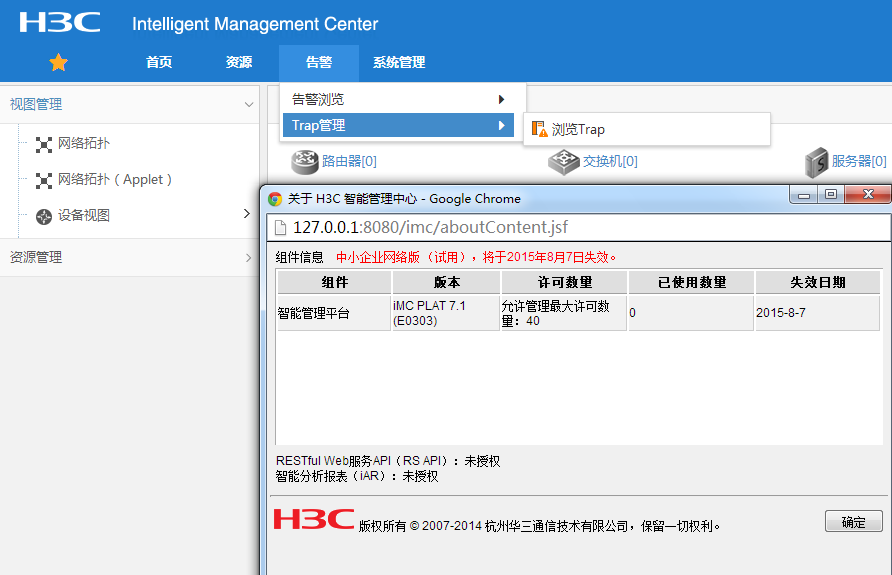Click the 失效日期 column header
The image size is (892, 575).
817,282
